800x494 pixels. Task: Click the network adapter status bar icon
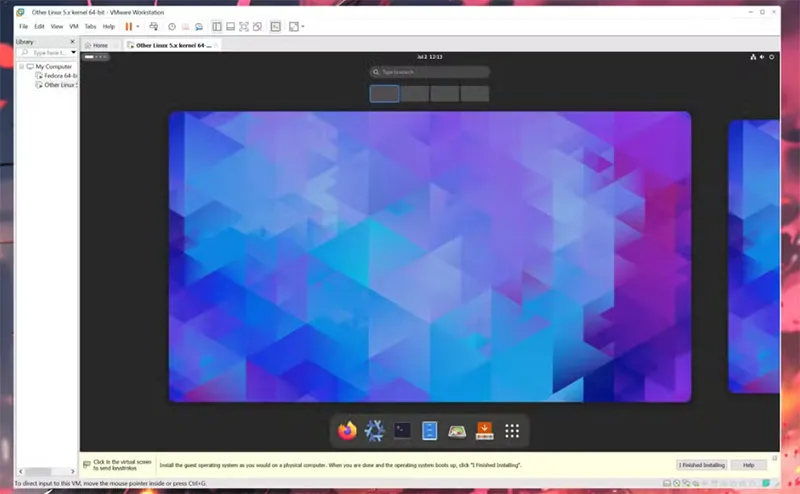pos(686,483)
